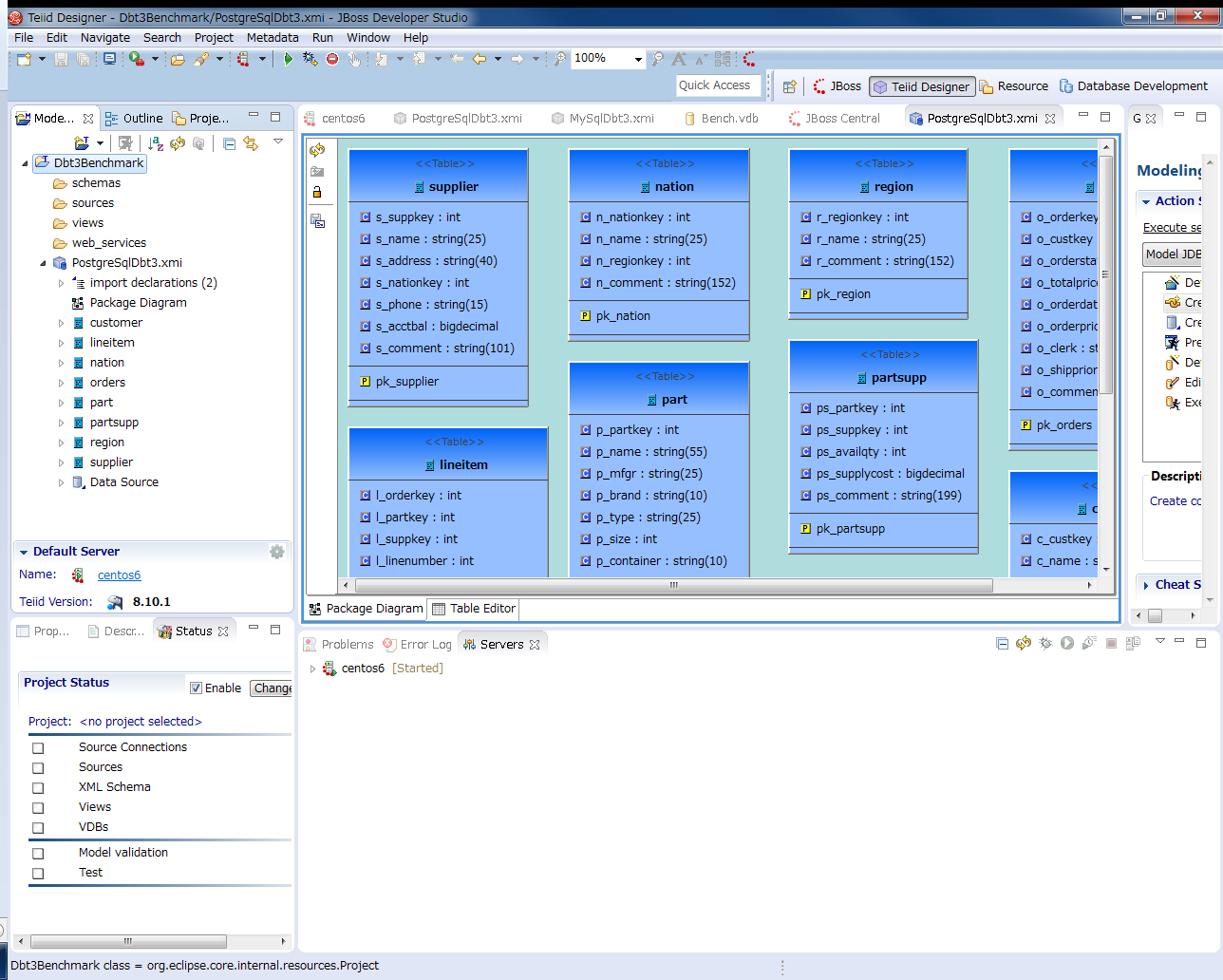The image size is (1223, 980).
Task: Click the green Run toolbar icon
Action: click(x=288, y=59)
